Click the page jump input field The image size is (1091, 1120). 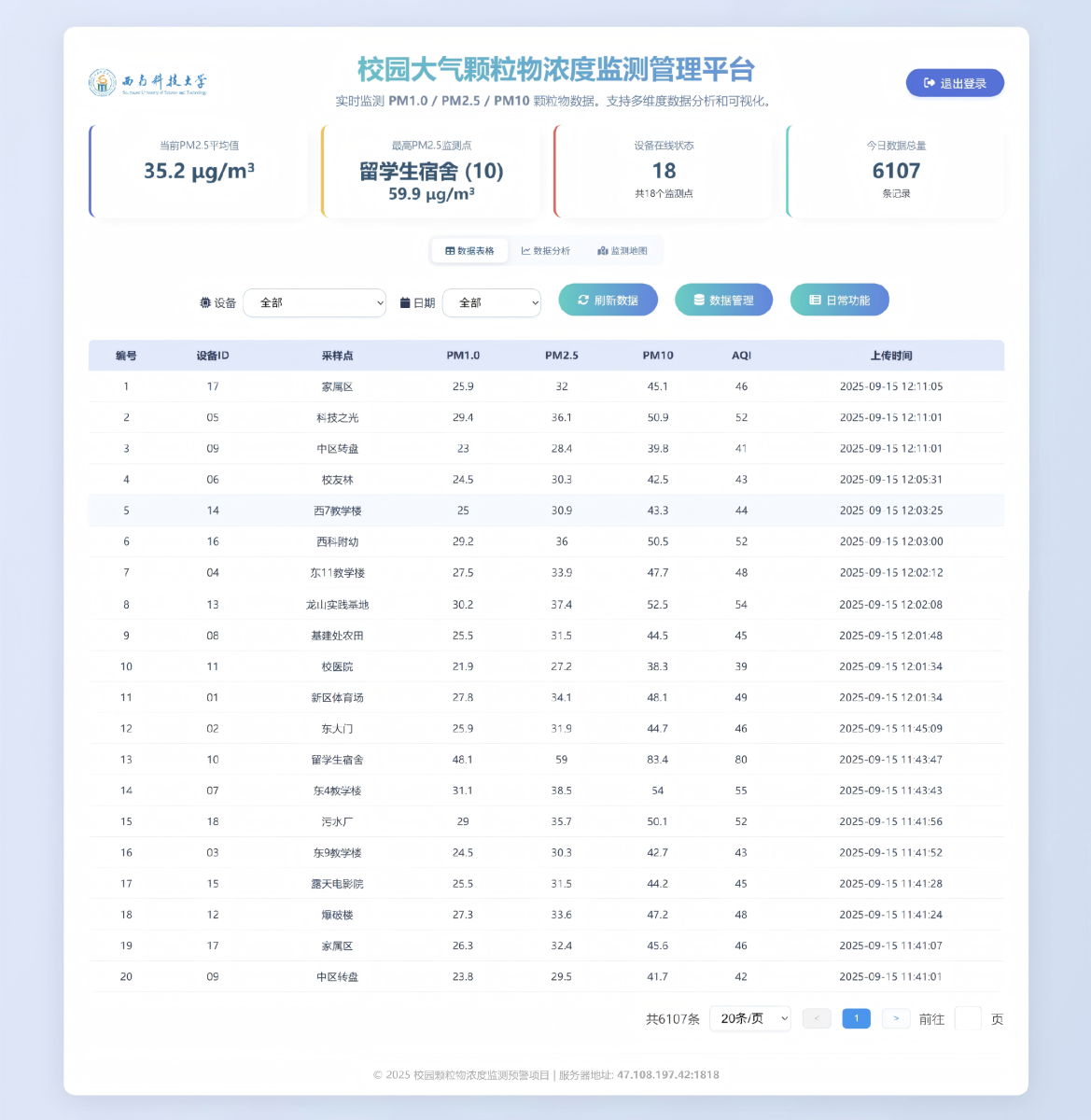968,1018
